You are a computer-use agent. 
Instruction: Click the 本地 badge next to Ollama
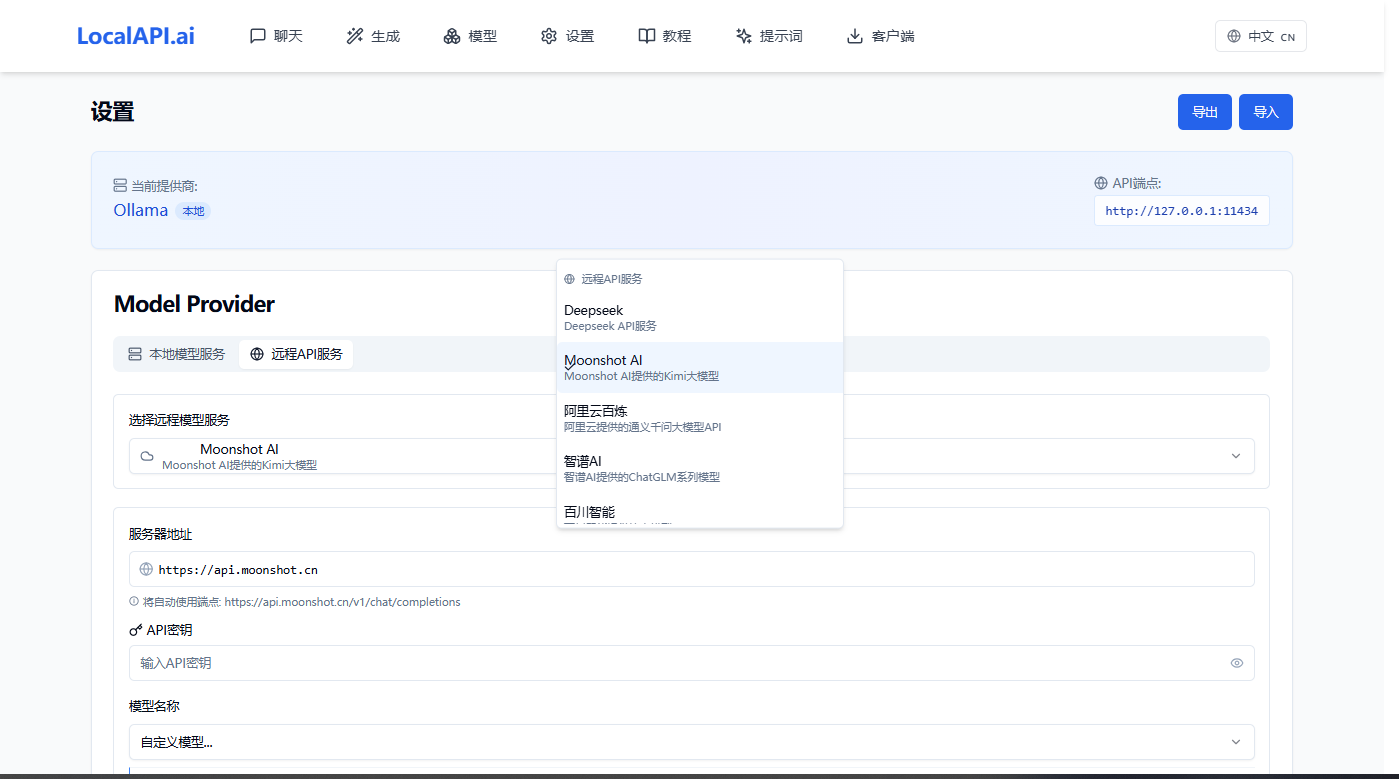[x=193, y=211]
